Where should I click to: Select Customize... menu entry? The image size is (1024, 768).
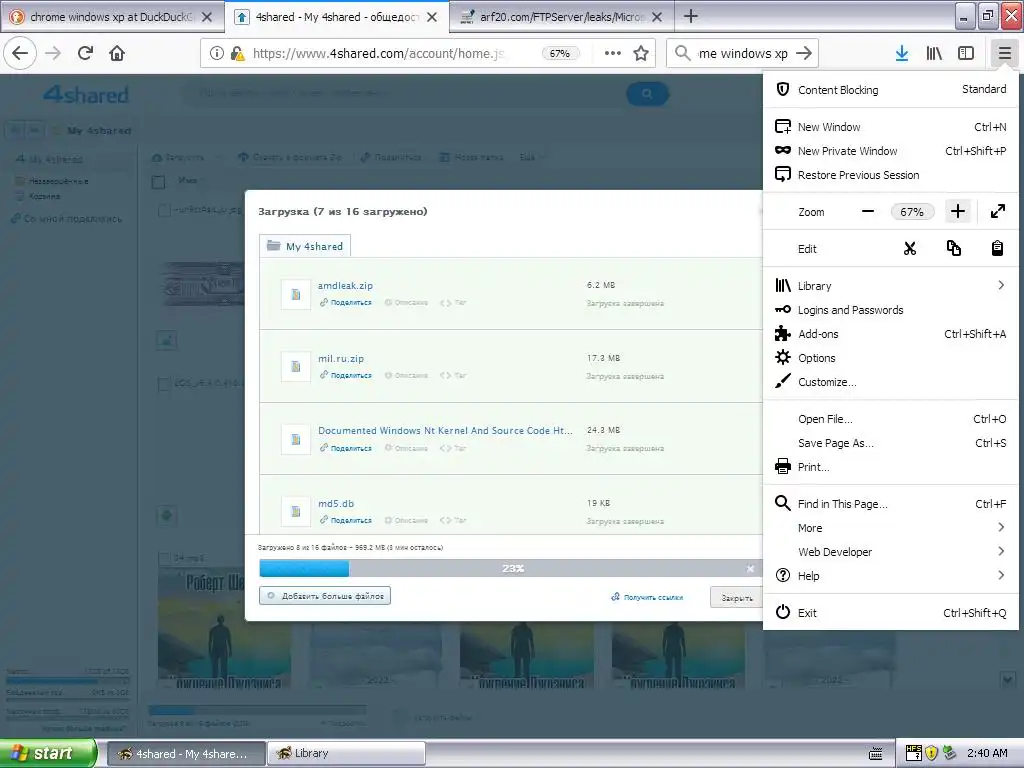pyautogui.click(x=891, y=382)
